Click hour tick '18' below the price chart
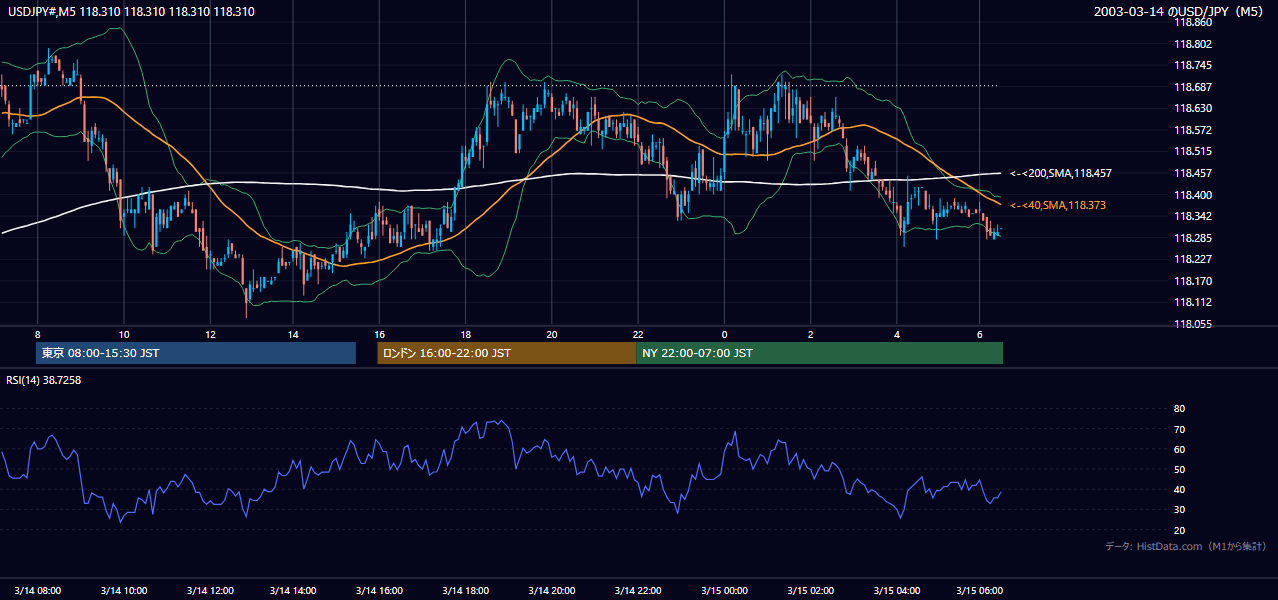Image resolution: width=1278 pixels, height=600 pixels. (466, 334)
